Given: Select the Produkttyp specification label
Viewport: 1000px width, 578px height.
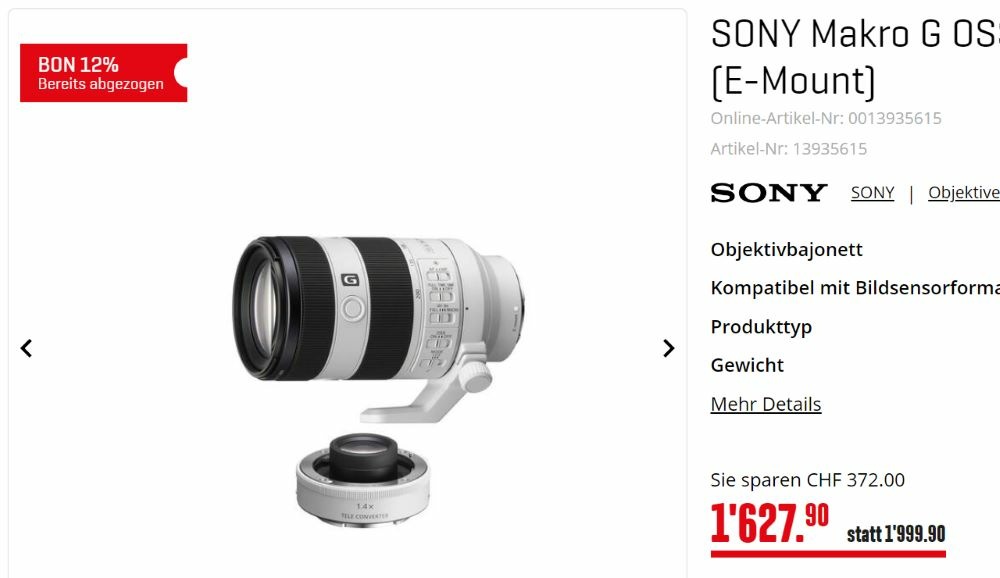Looking at the screenshot, I should tap(761, 327).
